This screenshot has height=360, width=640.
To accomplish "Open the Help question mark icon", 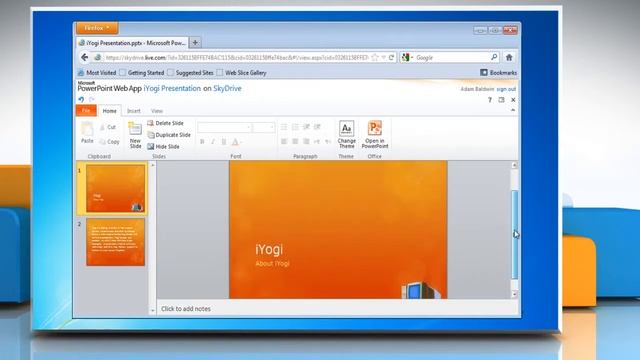I will coord(490,100).
